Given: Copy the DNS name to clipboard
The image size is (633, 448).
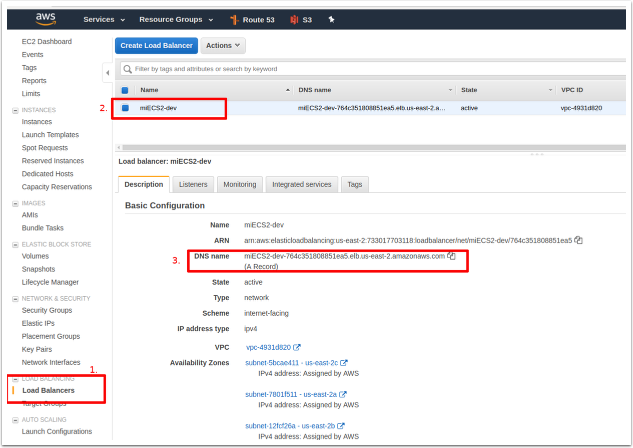Looking at the screenshot, I should coord(451,256).
